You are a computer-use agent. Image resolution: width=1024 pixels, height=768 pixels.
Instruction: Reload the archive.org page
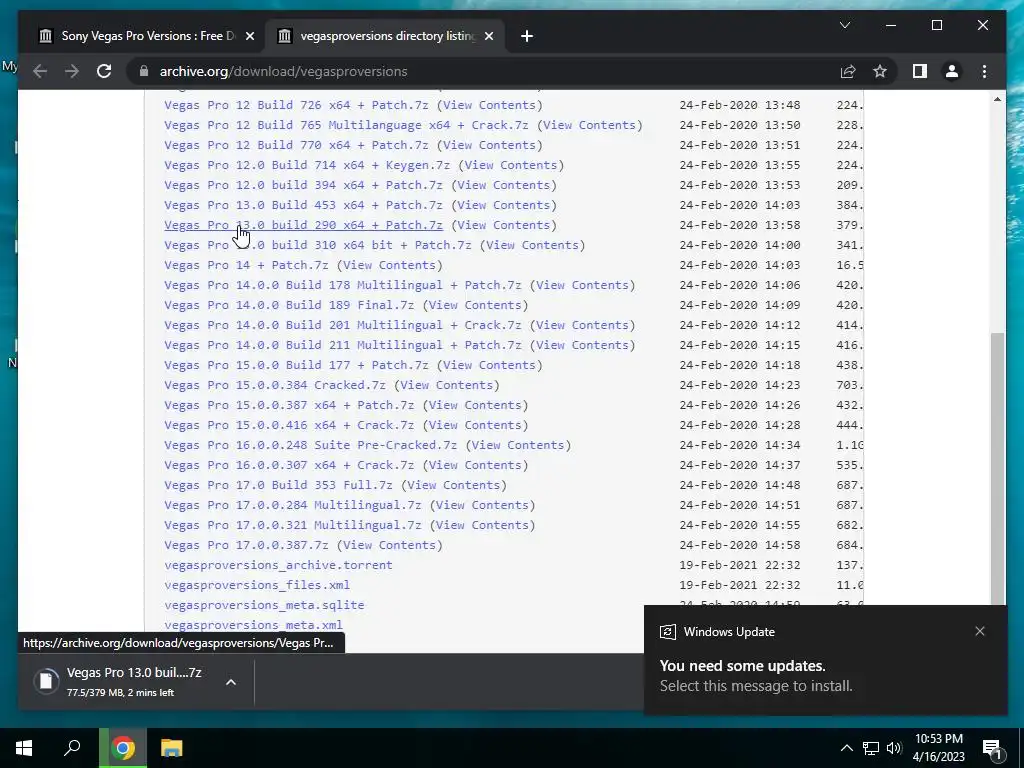[104, 71]
